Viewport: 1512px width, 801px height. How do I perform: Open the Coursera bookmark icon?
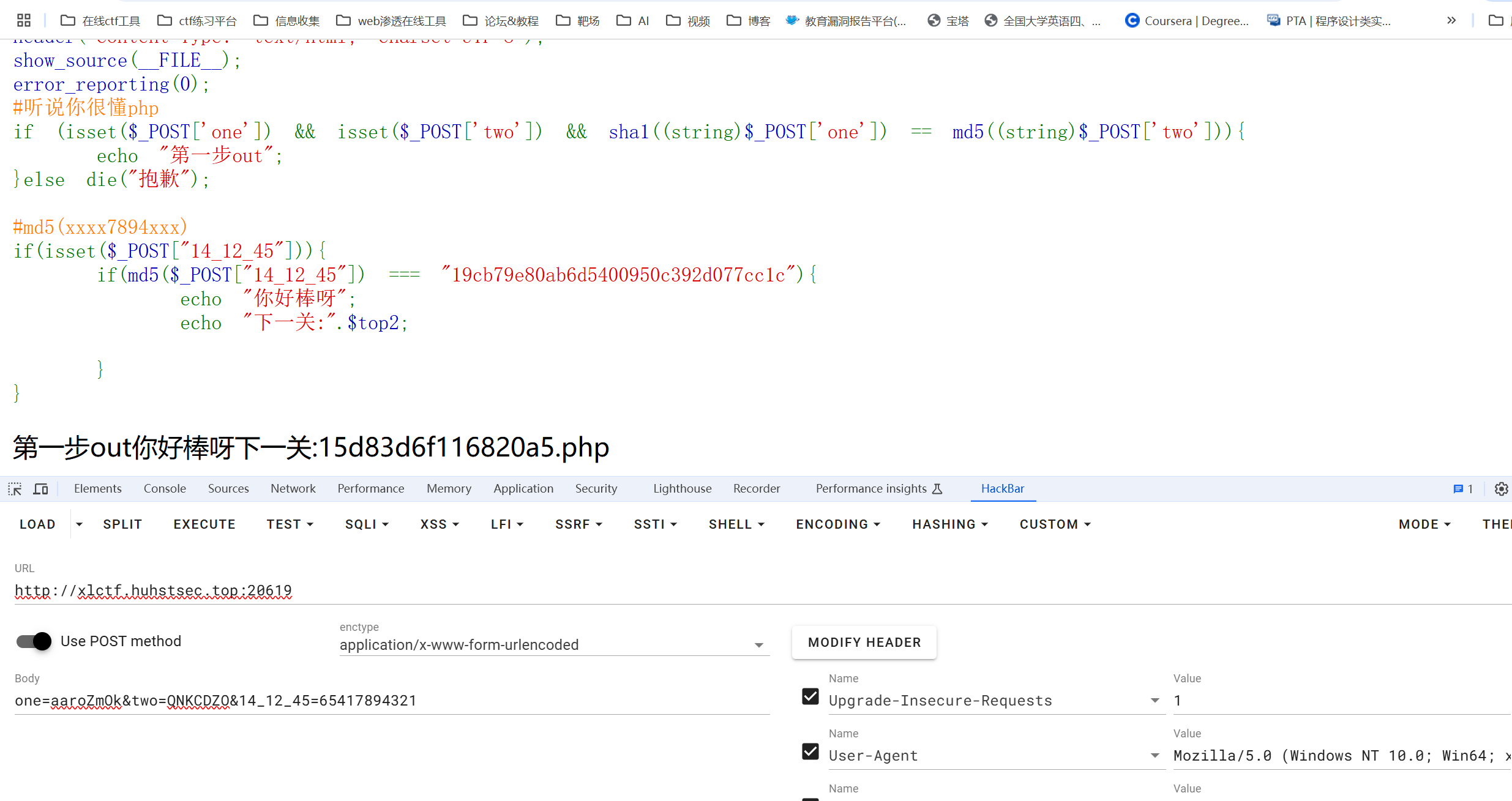1132,21
